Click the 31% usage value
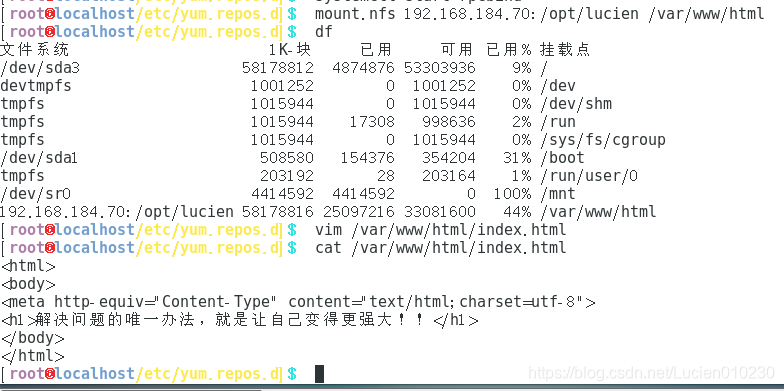This screenshot has height=391, width=784. pyautogui.click(x=517, y=158)
